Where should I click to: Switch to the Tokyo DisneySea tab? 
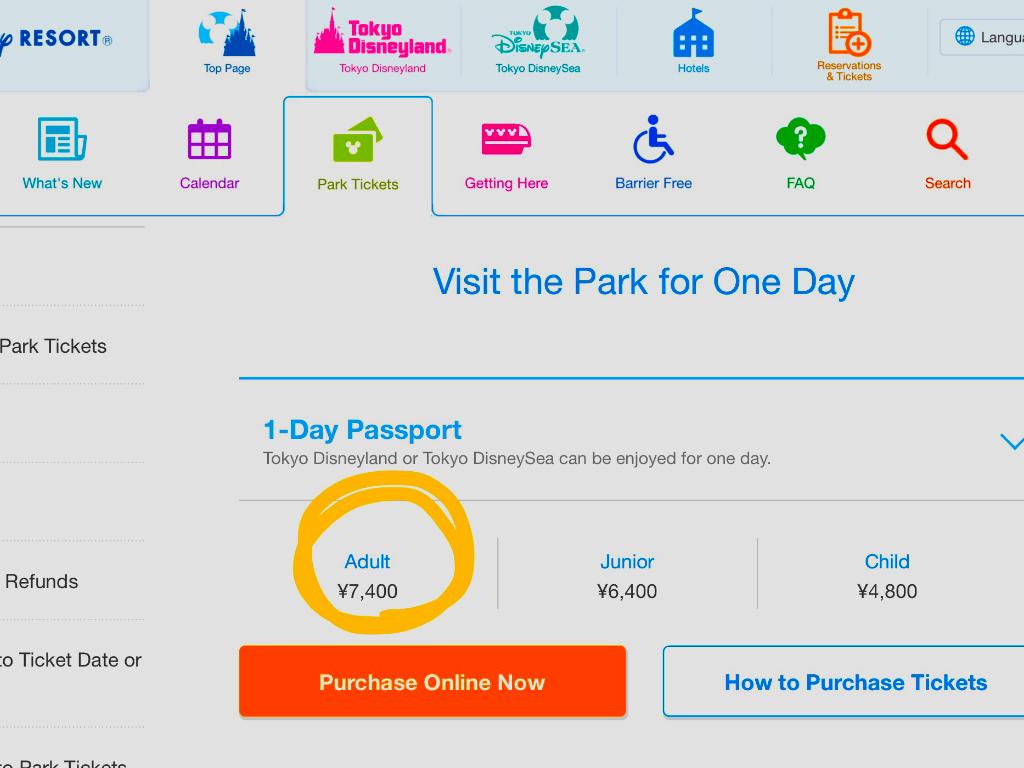538,42
